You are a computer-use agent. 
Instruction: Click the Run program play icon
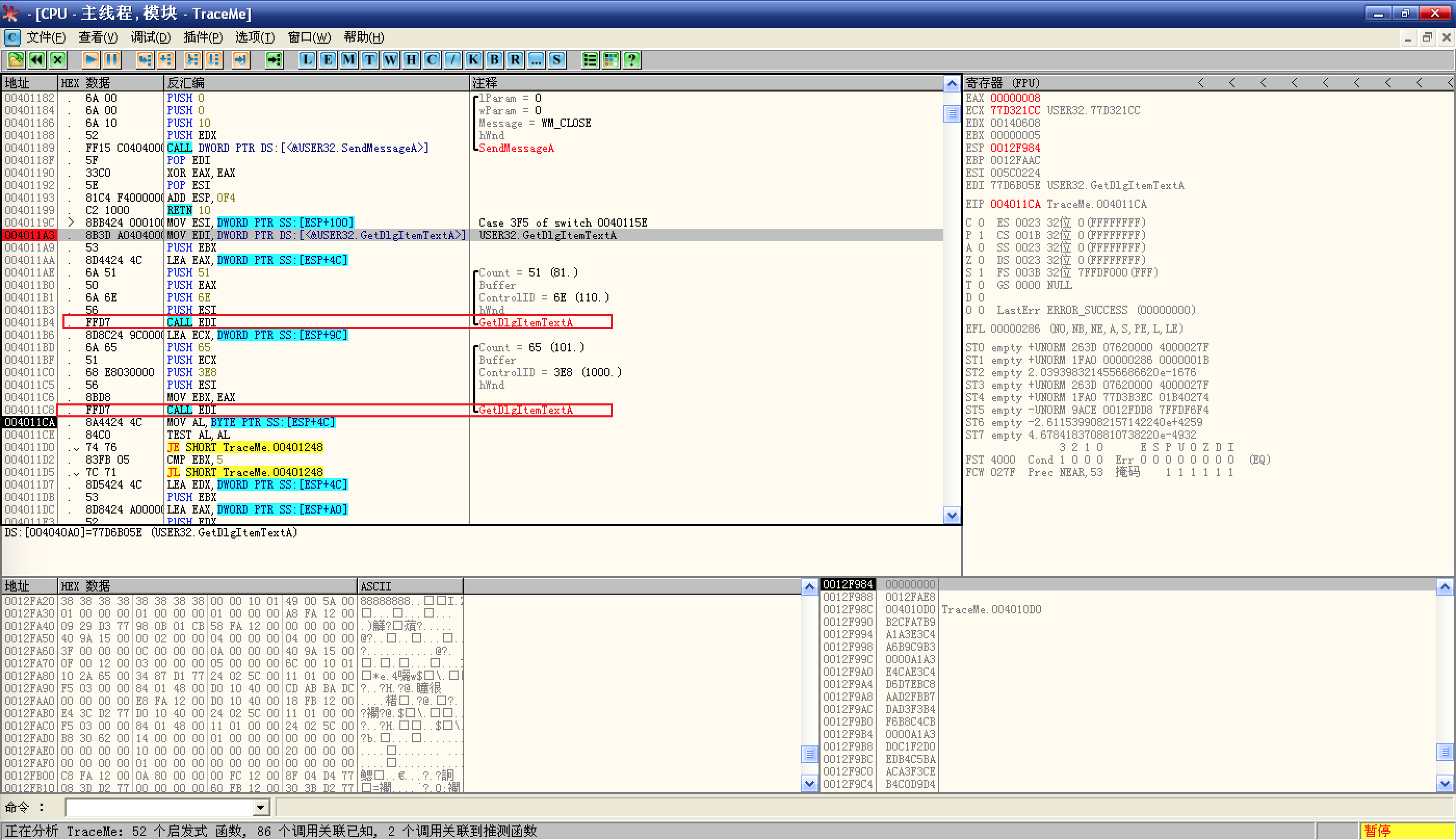(x=90, y=59)
